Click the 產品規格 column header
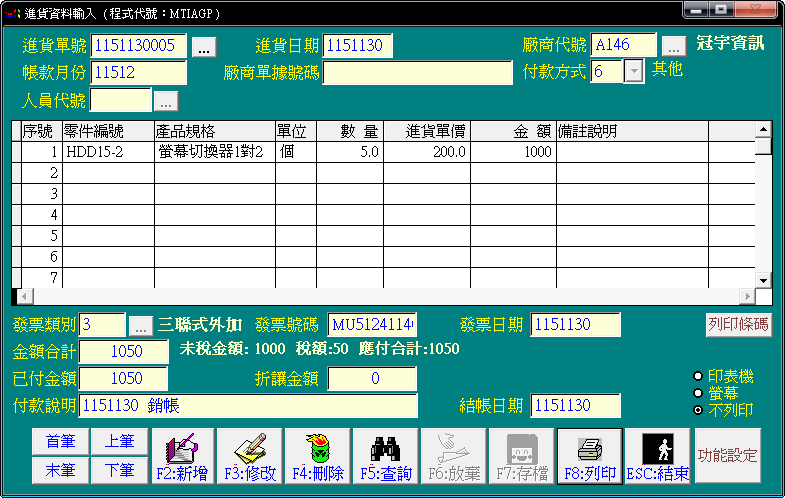Screen dimensions: 785x498 pos(215,132)
